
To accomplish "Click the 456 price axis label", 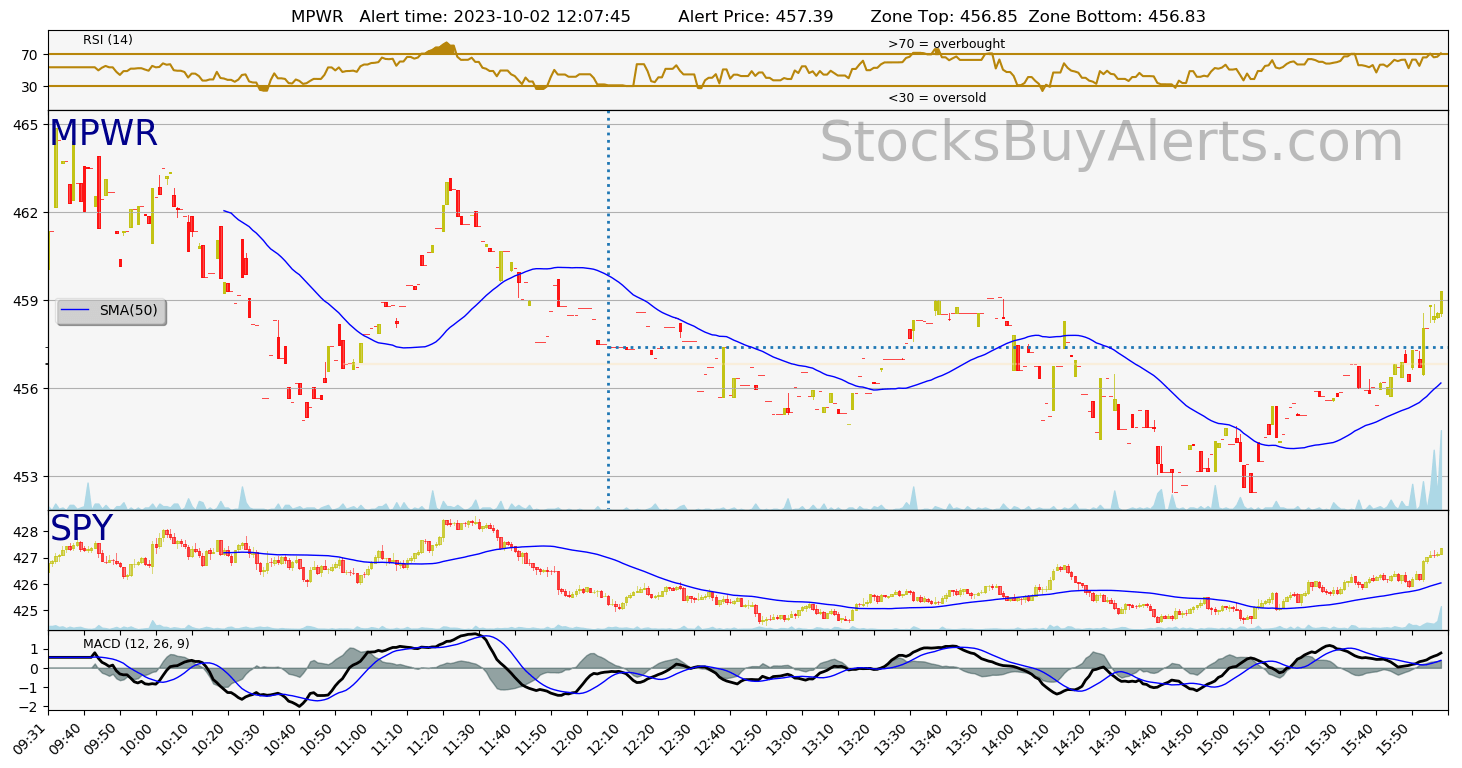I will pos(26,389).
